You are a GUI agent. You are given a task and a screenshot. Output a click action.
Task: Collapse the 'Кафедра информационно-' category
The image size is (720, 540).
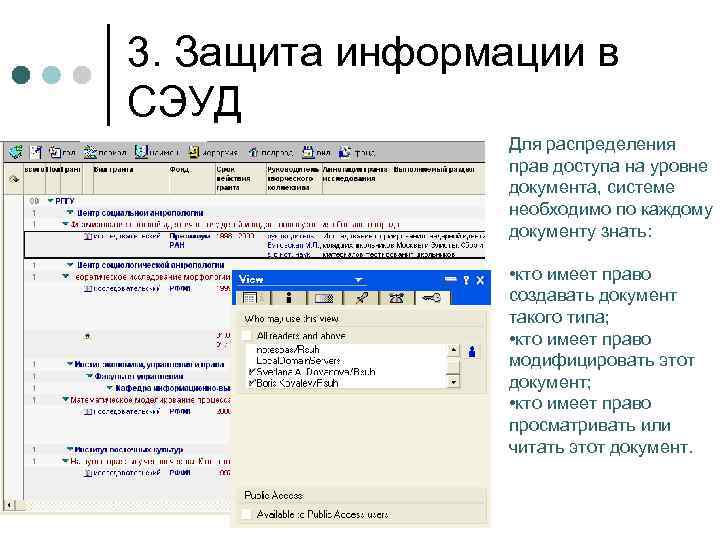coord(109,388)
